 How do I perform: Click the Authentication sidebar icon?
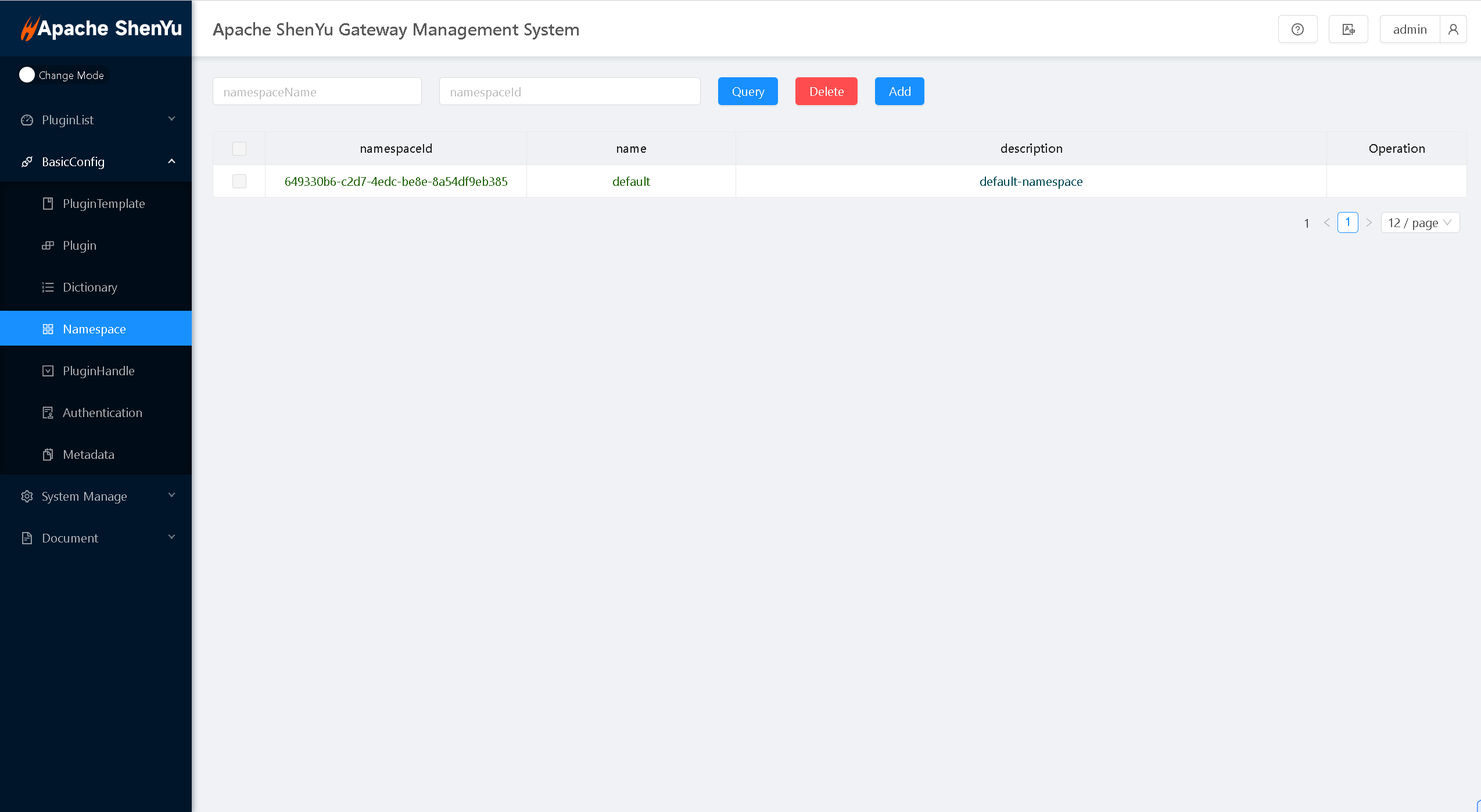(x=48, y=413)
